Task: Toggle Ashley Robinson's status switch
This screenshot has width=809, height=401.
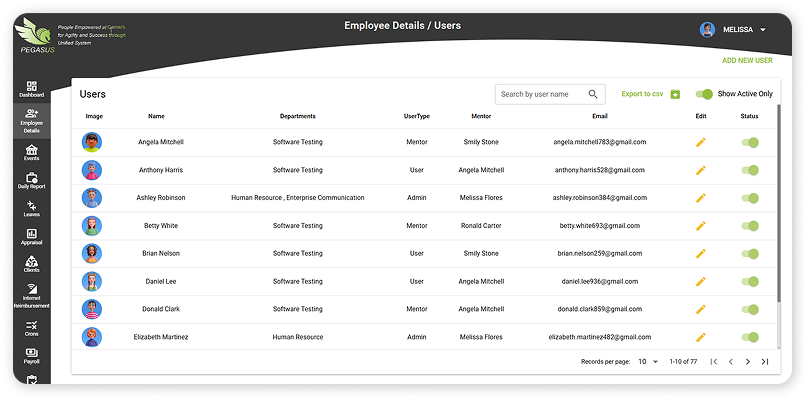Action: click(x=750, y=198)
